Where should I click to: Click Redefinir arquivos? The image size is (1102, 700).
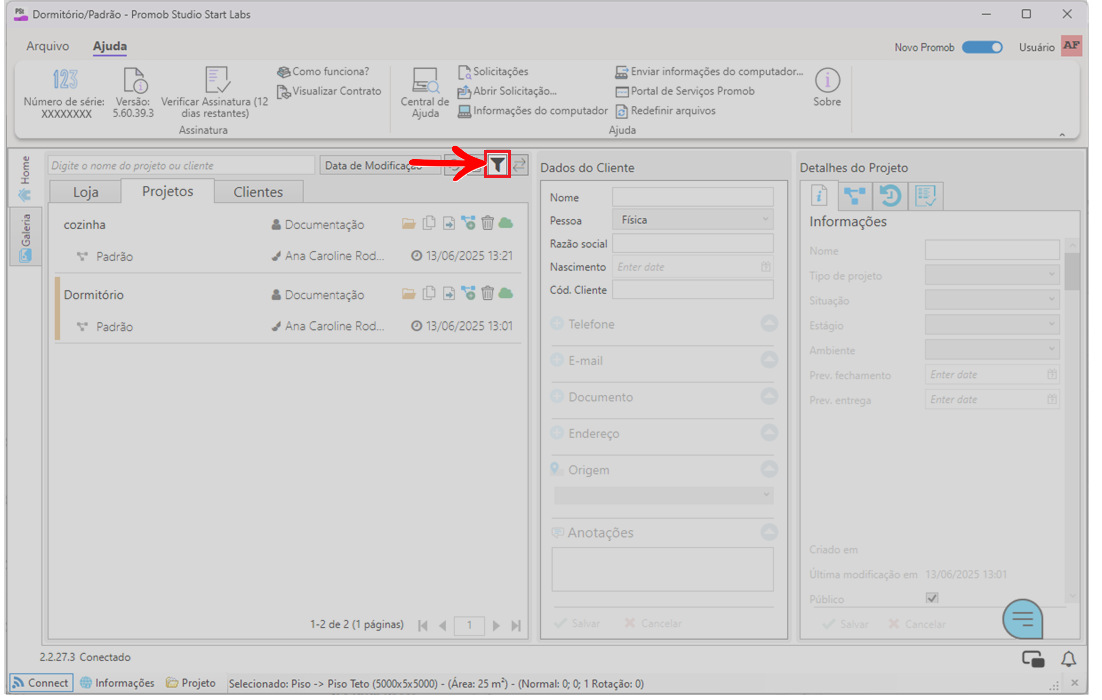(666, 111)
